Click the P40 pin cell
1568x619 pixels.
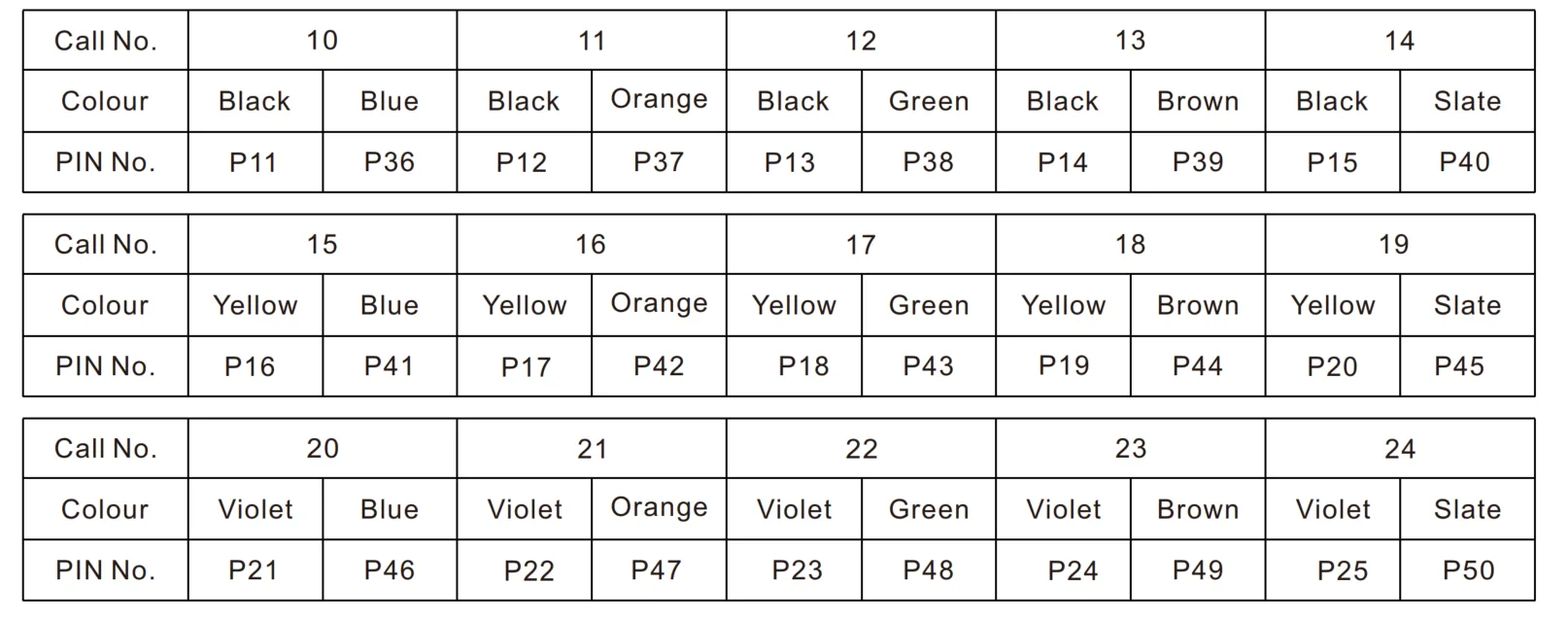[1467, 162]
